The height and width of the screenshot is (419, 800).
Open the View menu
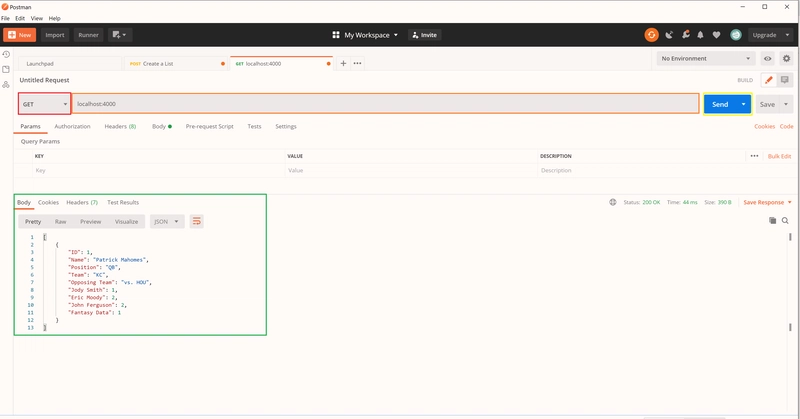coord(37,18)
